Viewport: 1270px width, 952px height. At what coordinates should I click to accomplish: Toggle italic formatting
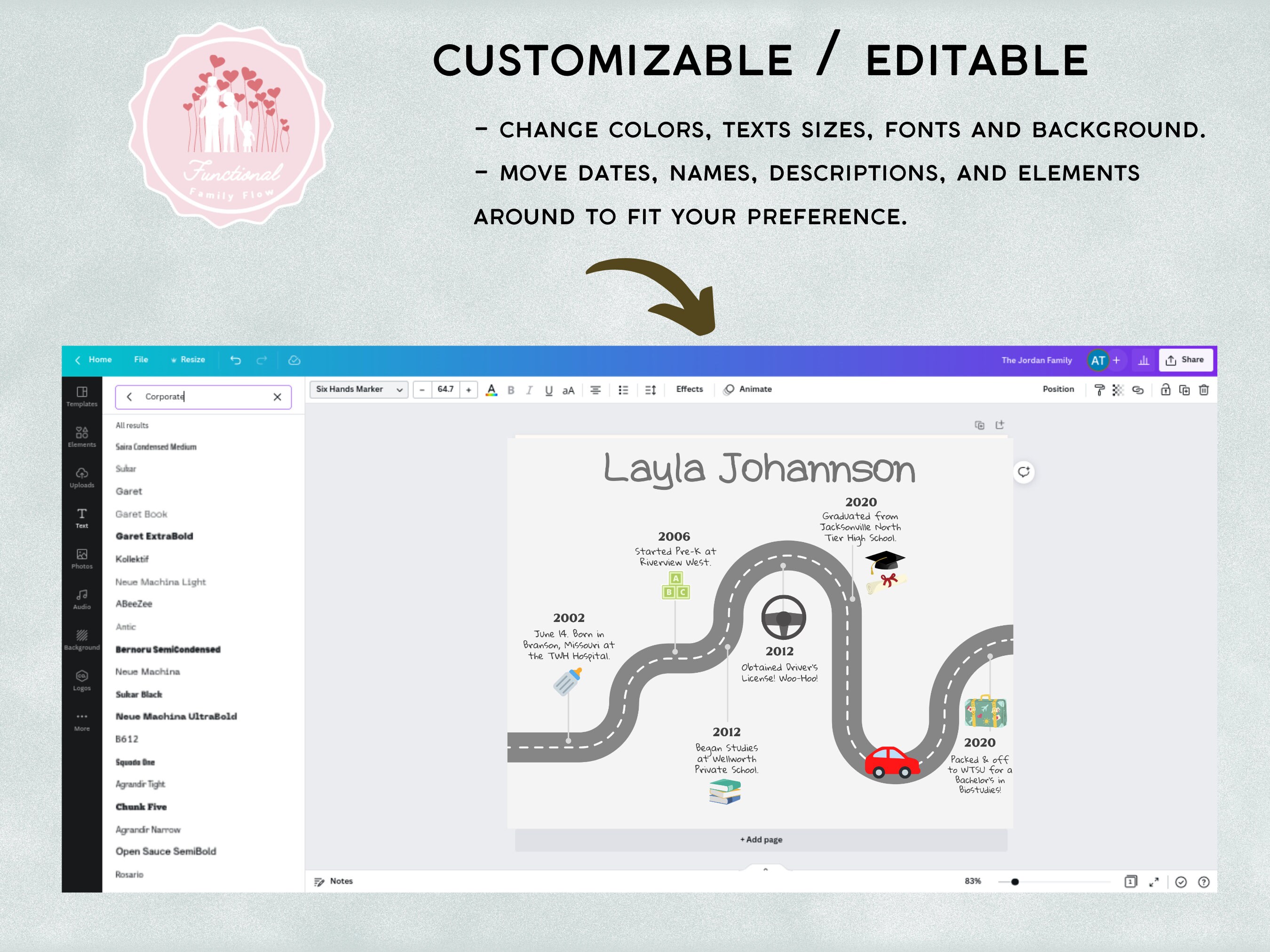[529, 390]
